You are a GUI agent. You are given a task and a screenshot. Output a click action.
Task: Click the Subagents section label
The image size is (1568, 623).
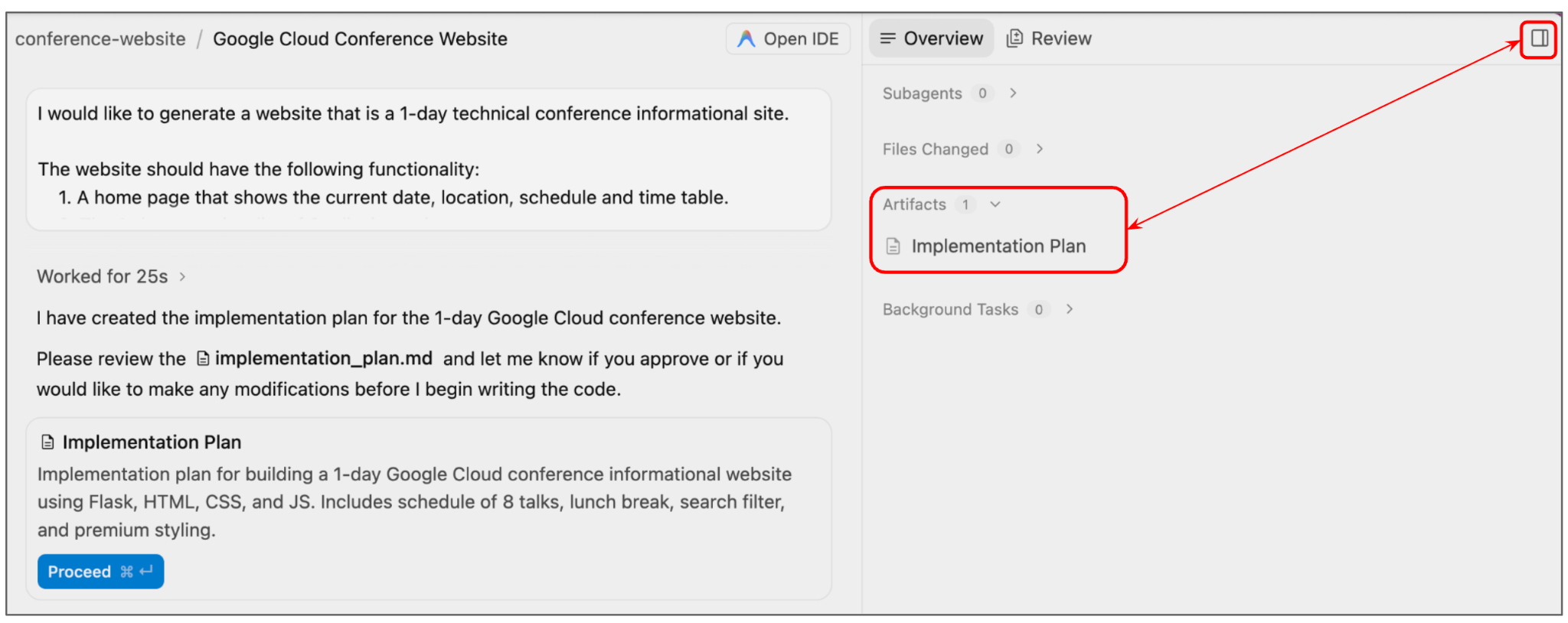[x=922, y=93]
